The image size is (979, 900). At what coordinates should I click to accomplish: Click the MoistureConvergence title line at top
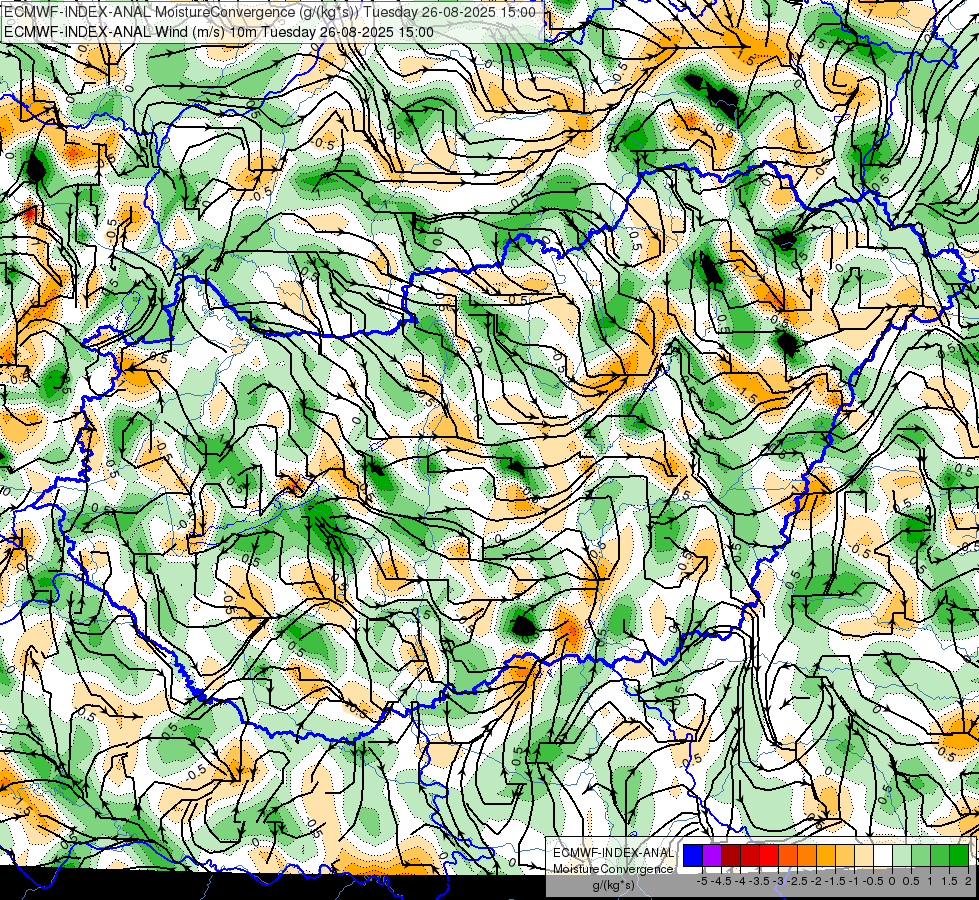(270, 12)
